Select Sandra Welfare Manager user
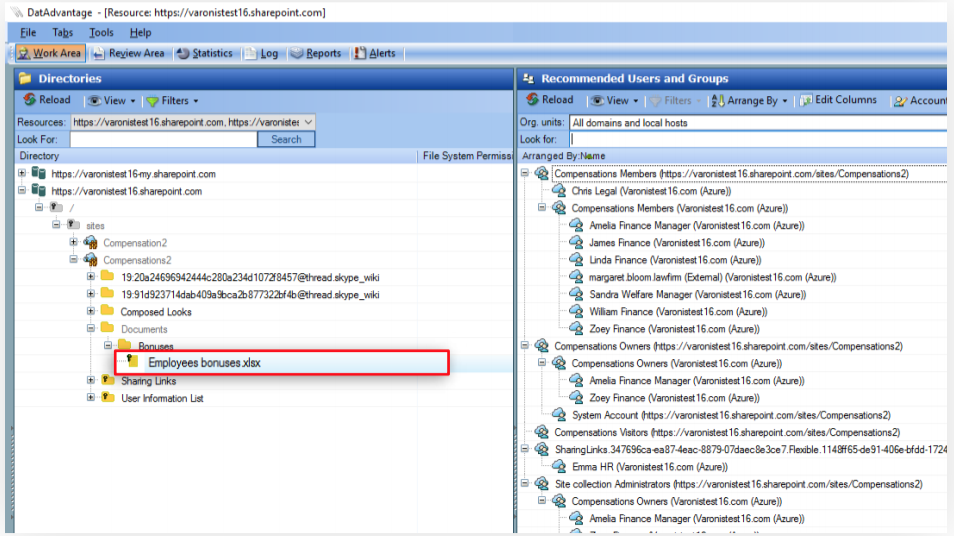 697,294
